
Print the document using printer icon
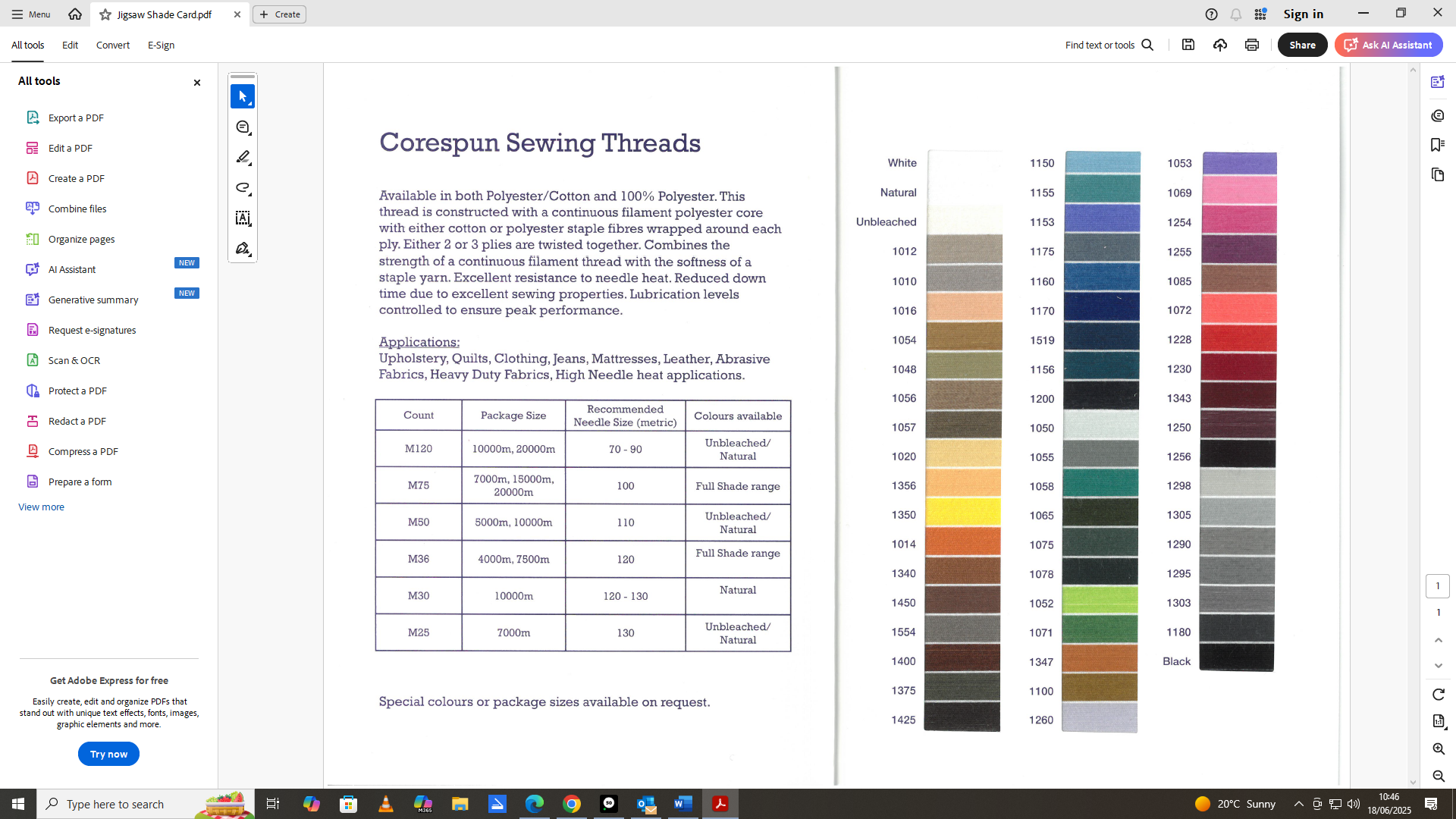click(x=1252, y=45)
